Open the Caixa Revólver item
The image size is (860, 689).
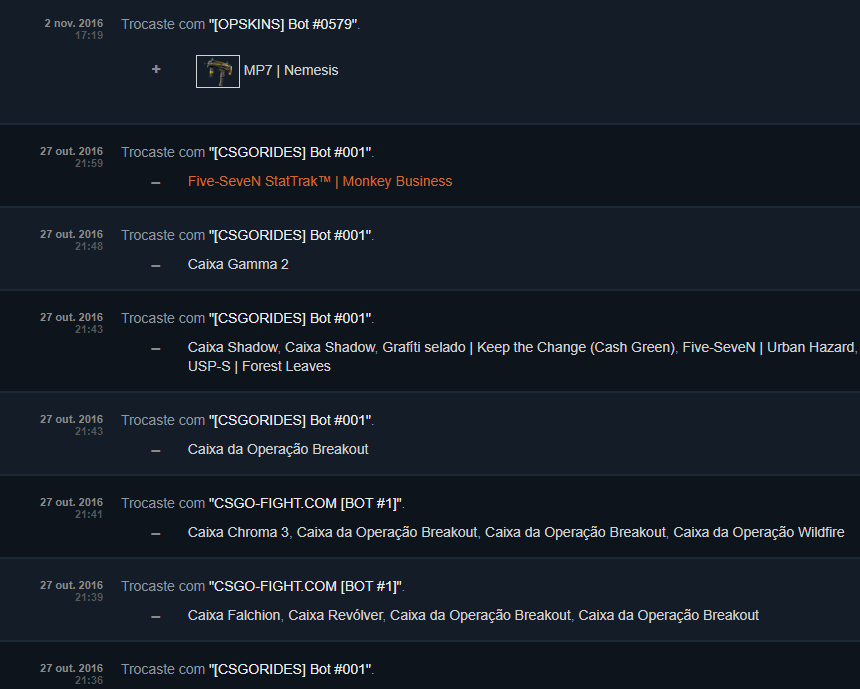coord(335,615)
